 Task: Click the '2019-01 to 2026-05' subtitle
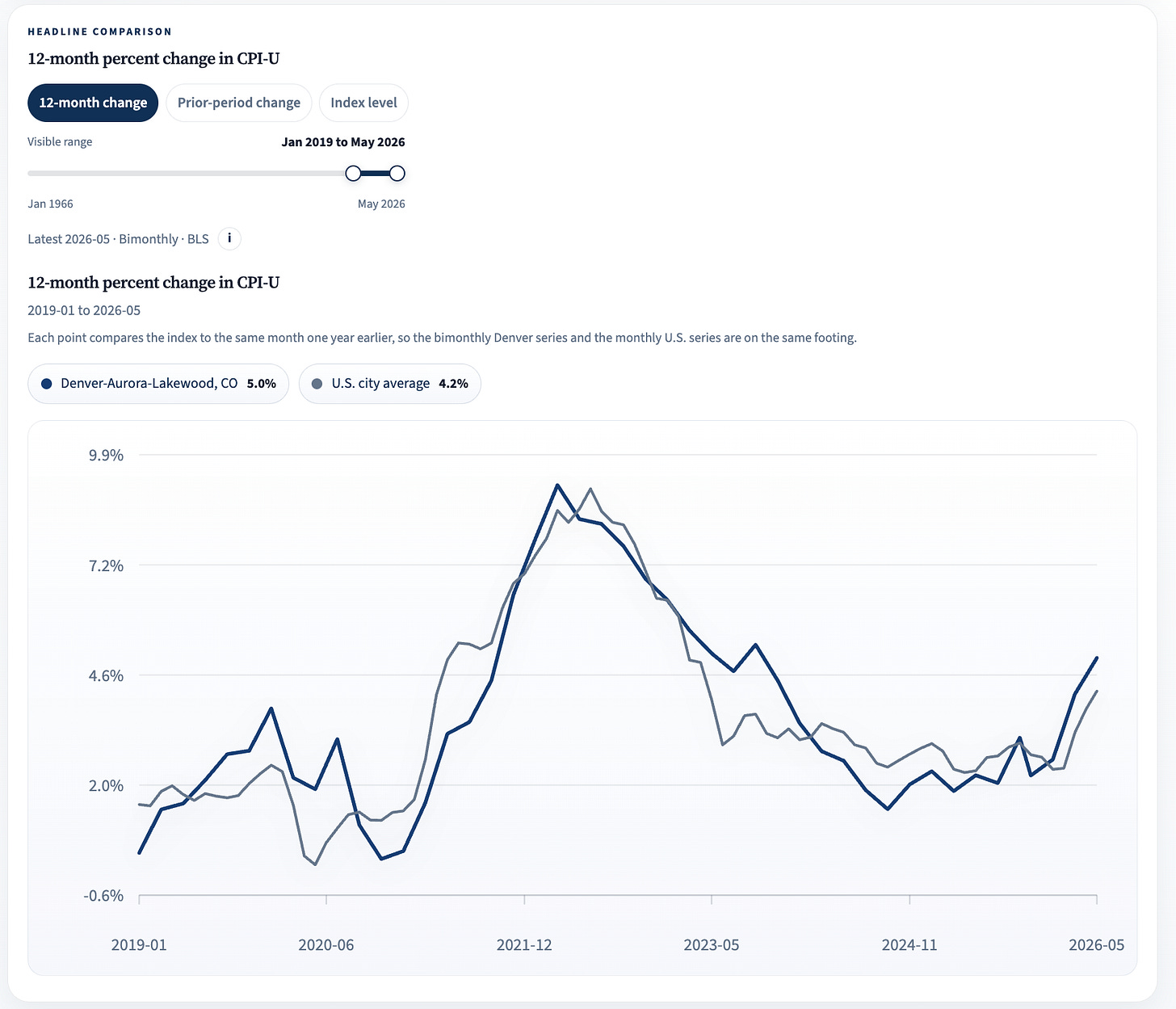coord(84,310)
